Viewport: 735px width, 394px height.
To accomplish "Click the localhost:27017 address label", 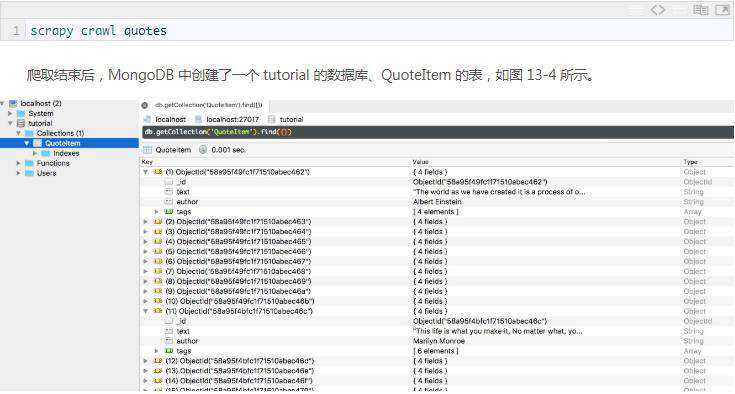I will 232,119.
